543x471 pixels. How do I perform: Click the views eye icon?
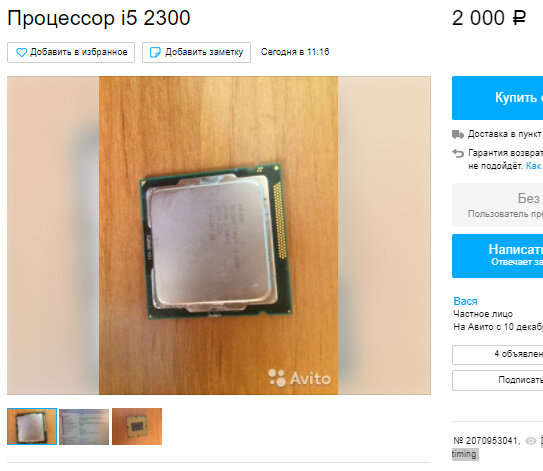pyautogui.click(x=531, y=441)
